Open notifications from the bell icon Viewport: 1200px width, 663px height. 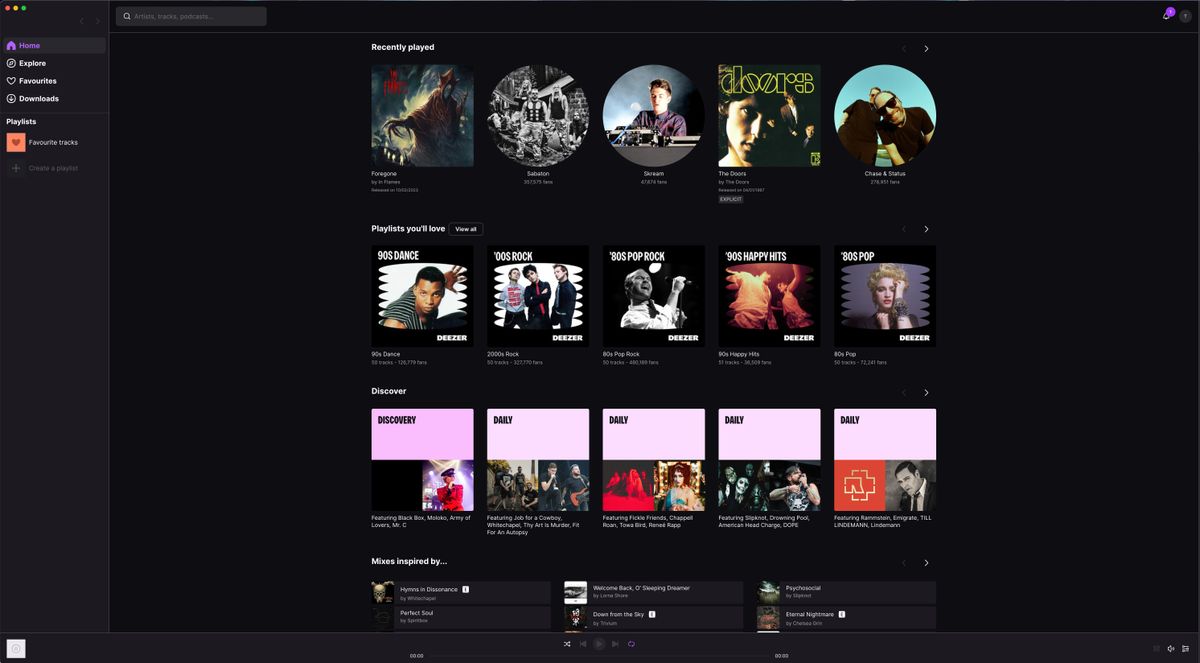(x=1167, y=15)
